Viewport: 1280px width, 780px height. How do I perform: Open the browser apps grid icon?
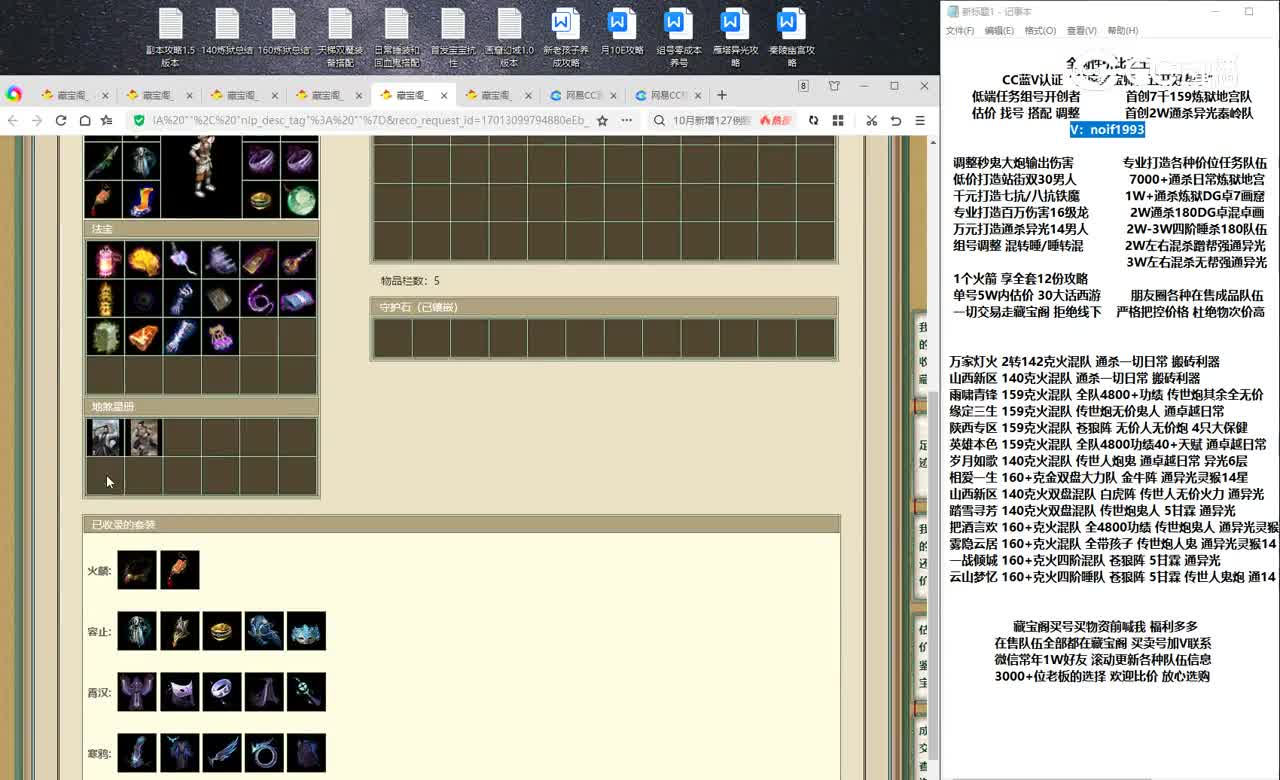pyautogui.click(x=838, y=120)
